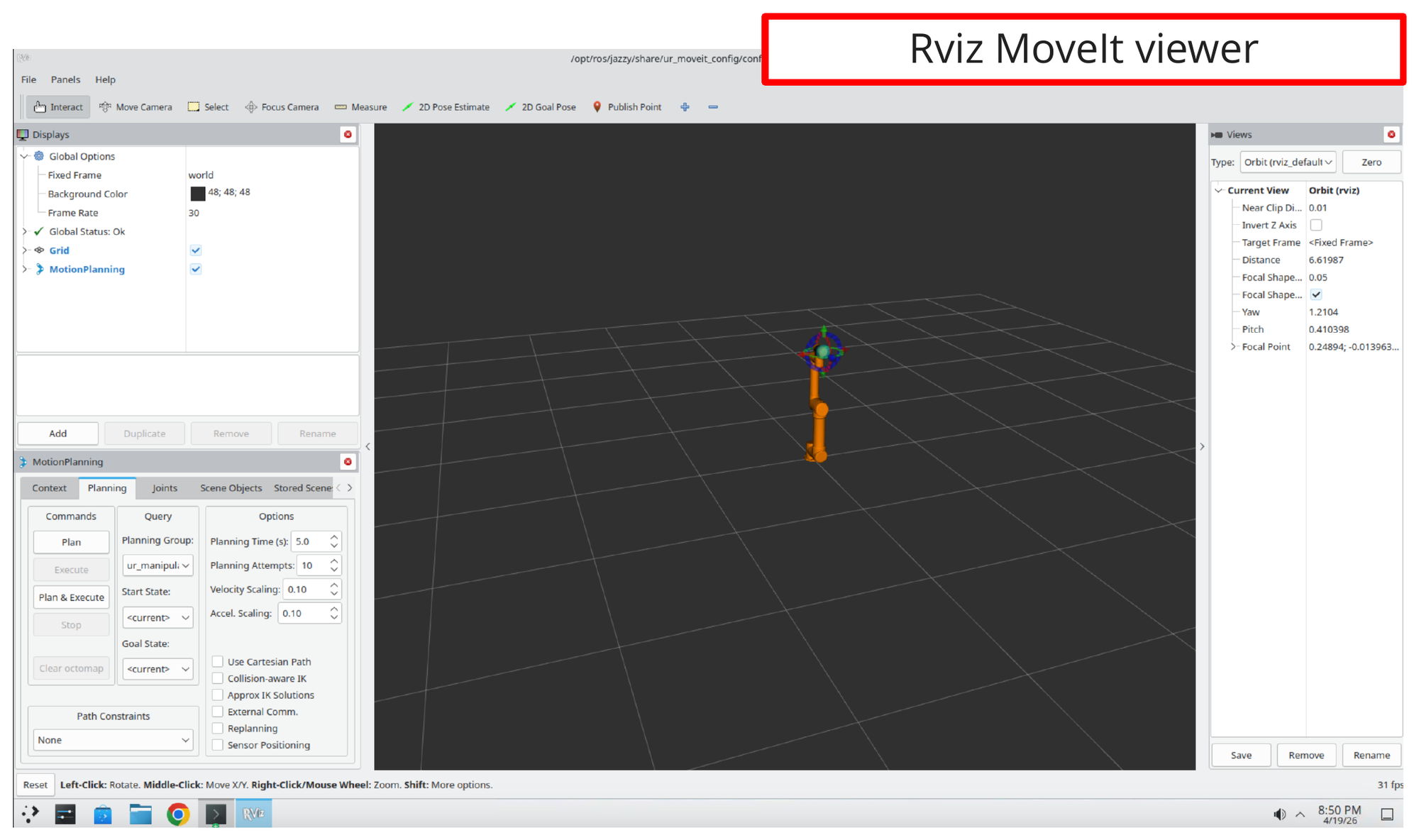This screenshot has width=1419, height=840.
Task: Select the Interact tool
Action: click(57, 106)
